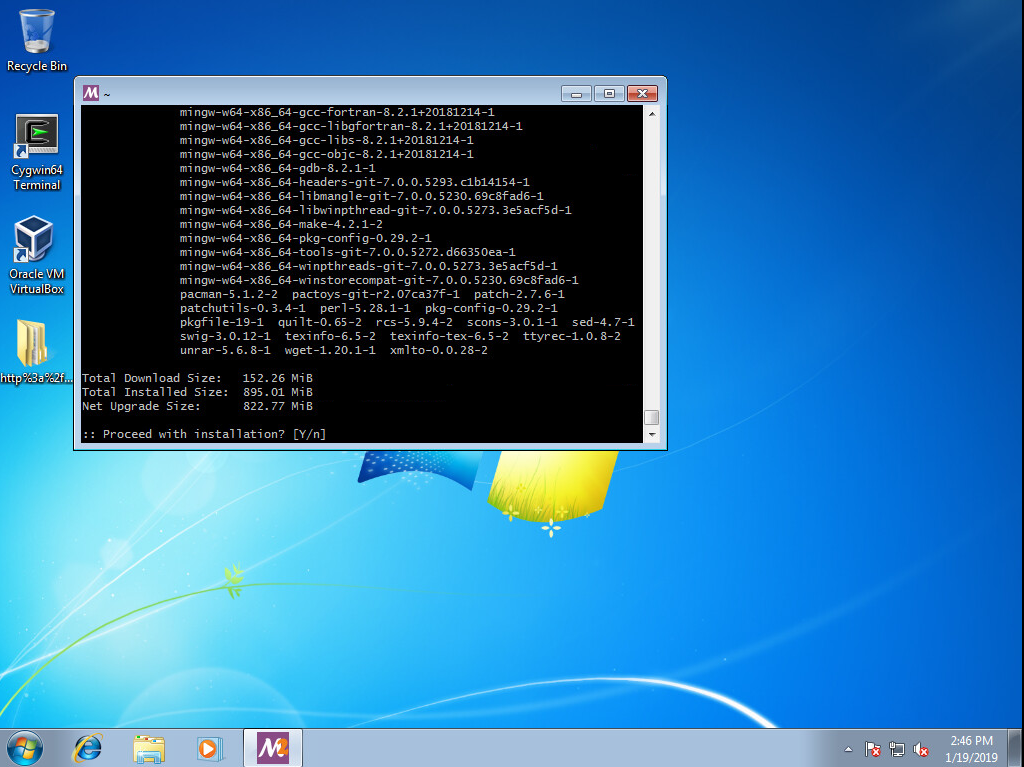Click the terminal scrollbar down arrow
Viewport: 1024px width, 767px height.
coord(651,435)
